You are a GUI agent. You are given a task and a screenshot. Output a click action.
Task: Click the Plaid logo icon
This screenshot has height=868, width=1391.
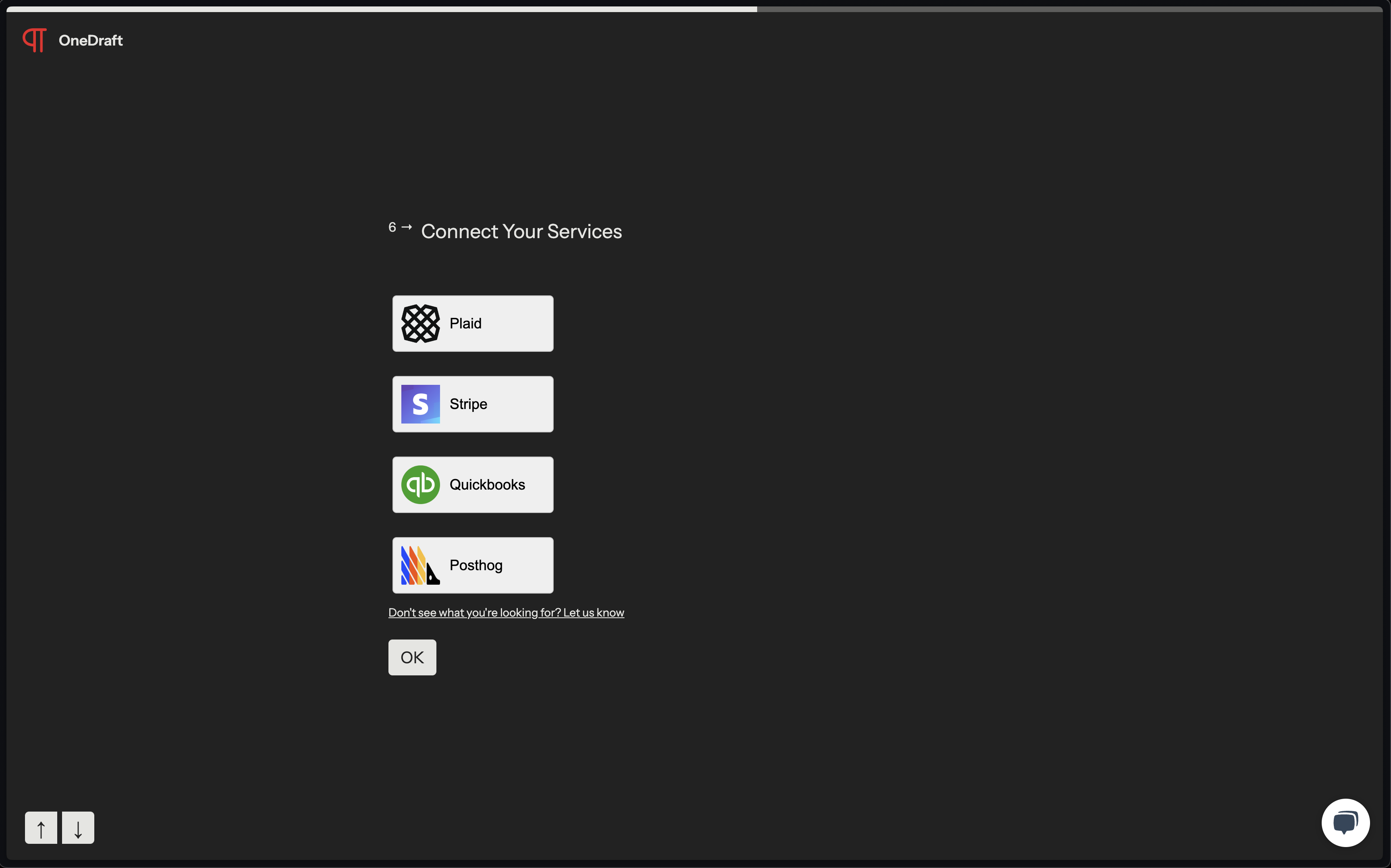(420, 324)
